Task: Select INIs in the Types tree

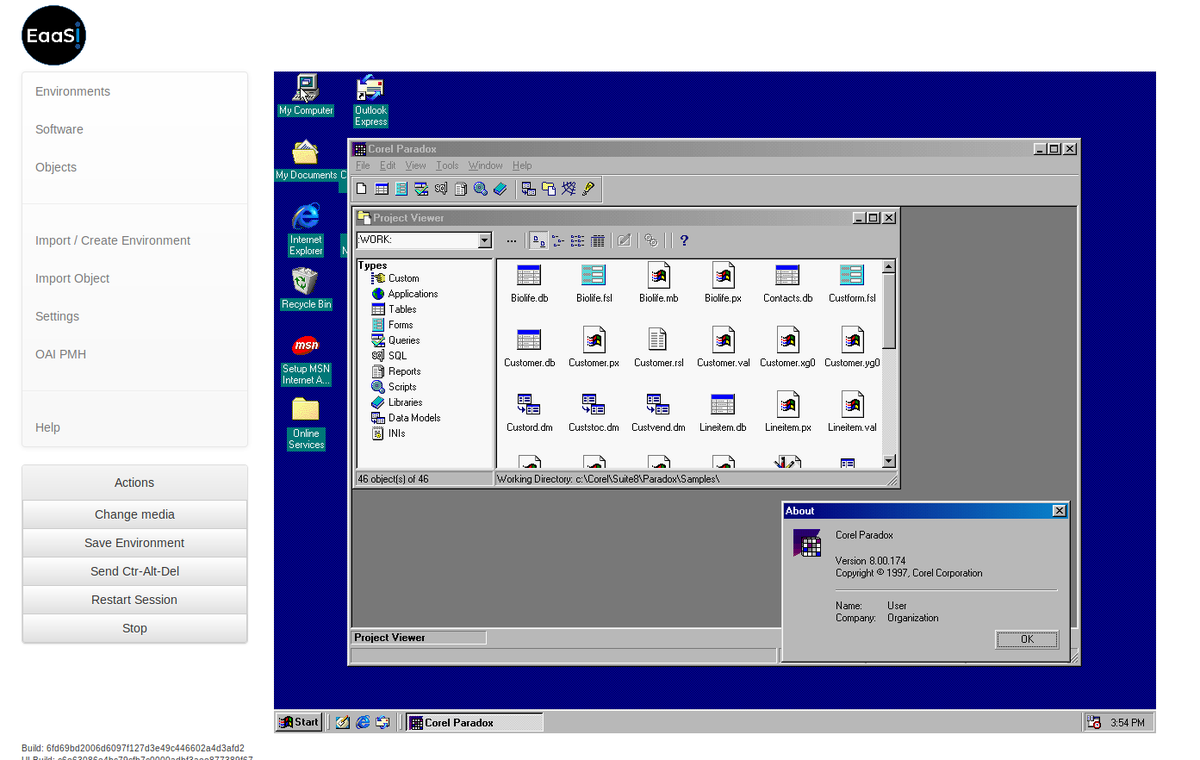Action: coord(388,433)
